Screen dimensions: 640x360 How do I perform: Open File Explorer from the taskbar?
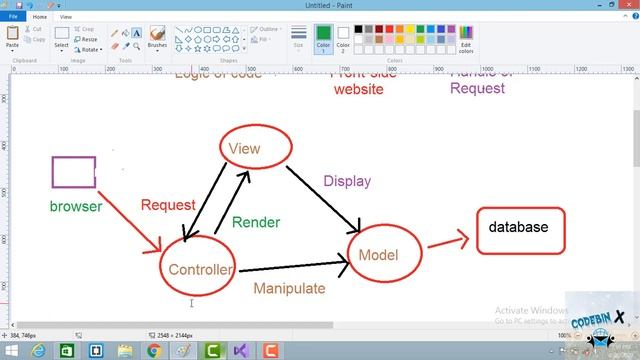125,351
